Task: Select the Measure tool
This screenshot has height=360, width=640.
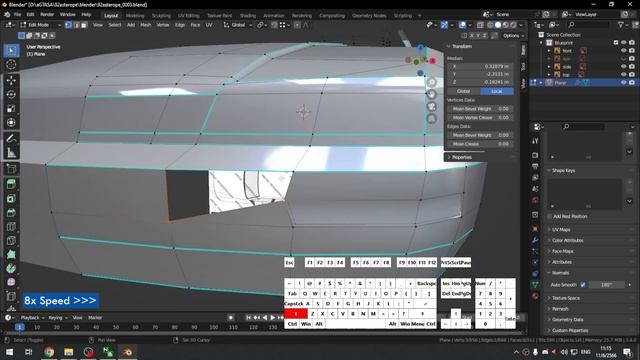Action: [11, 153]
